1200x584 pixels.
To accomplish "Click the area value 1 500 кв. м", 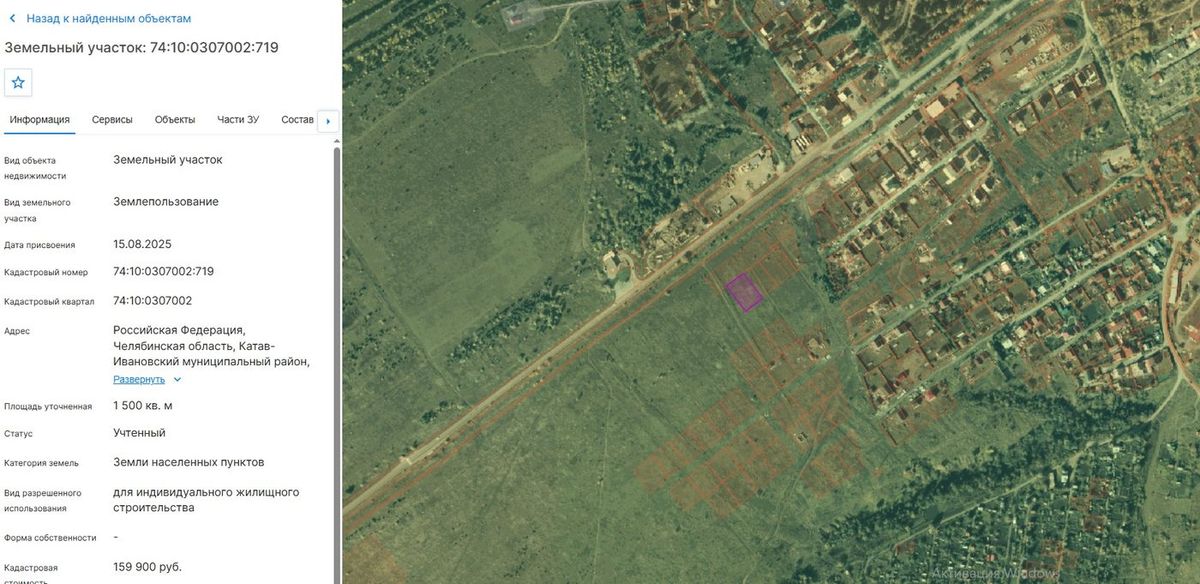I will tap(143, 405).
